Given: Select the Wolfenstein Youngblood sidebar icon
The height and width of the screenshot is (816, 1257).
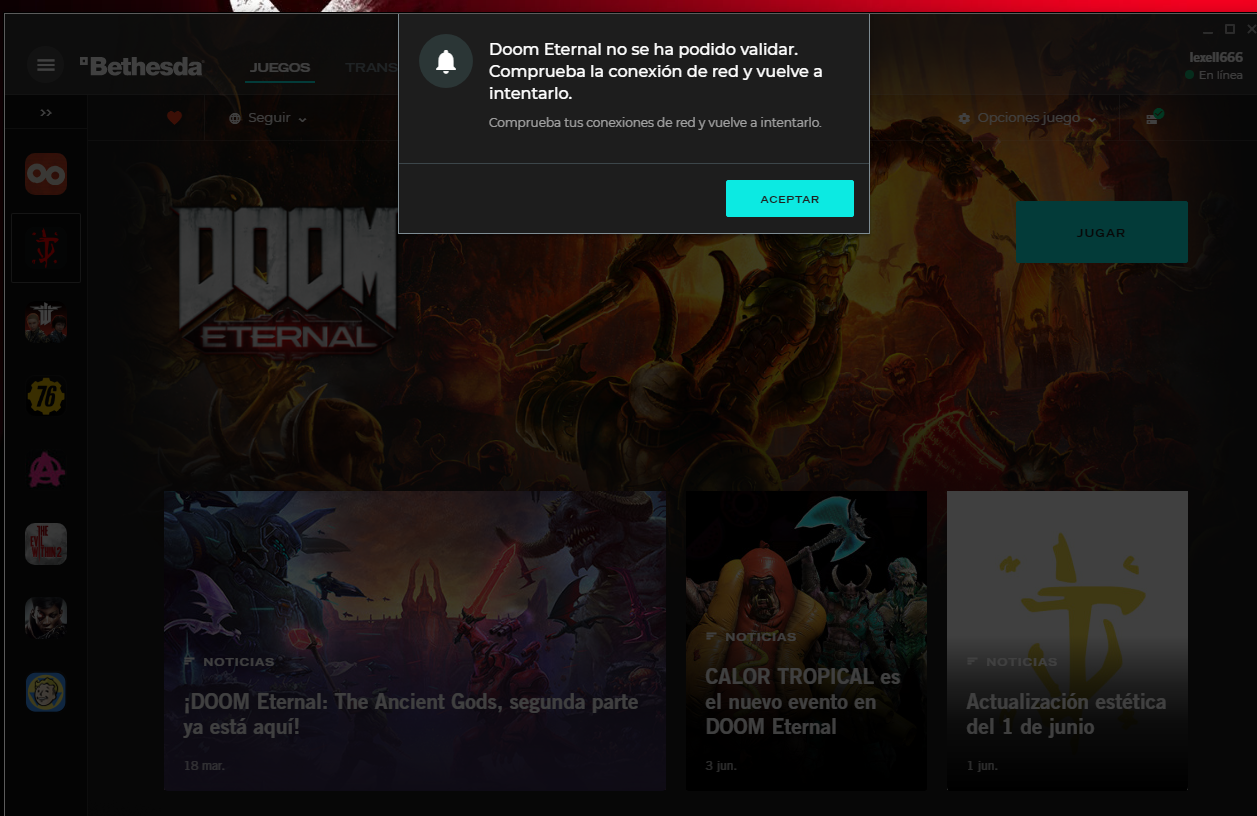Looking at the screenshot, I should coord(46,323).
